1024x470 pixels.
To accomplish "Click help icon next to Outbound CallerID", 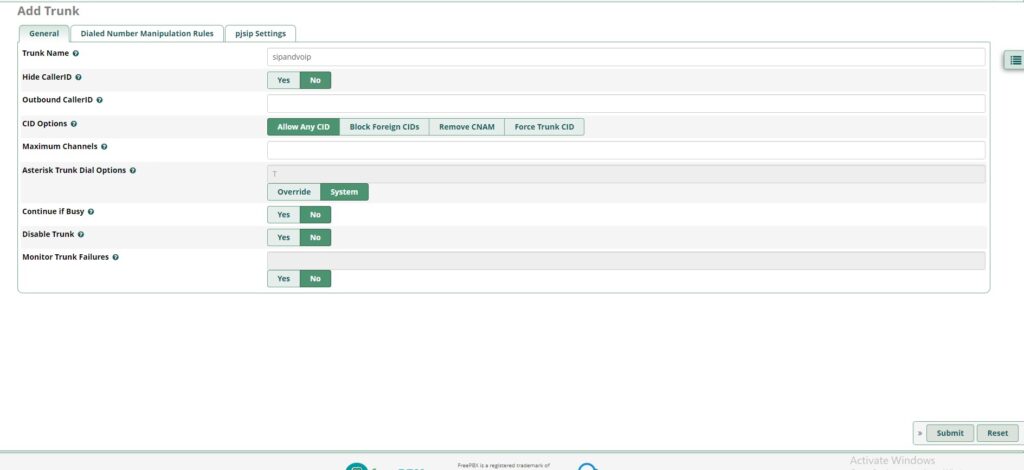I will tap(100, 100).
